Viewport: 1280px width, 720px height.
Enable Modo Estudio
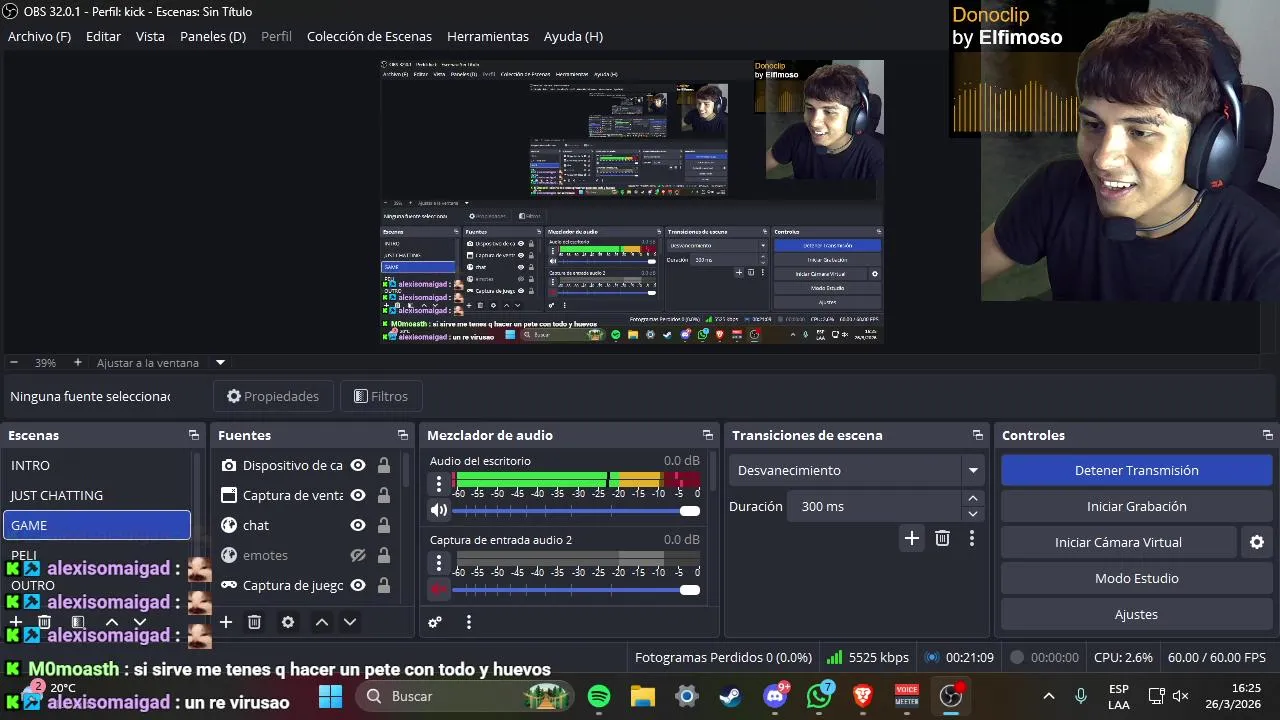(x=1136, y=578)
